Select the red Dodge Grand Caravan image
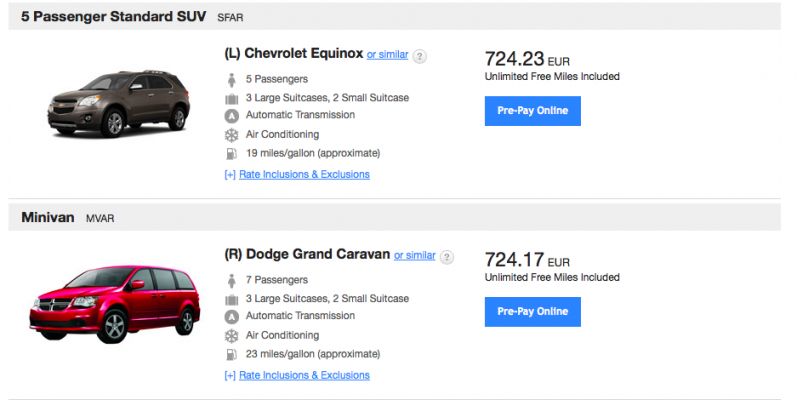This screenshot has height=400, width=797. [x=114, y=303]
